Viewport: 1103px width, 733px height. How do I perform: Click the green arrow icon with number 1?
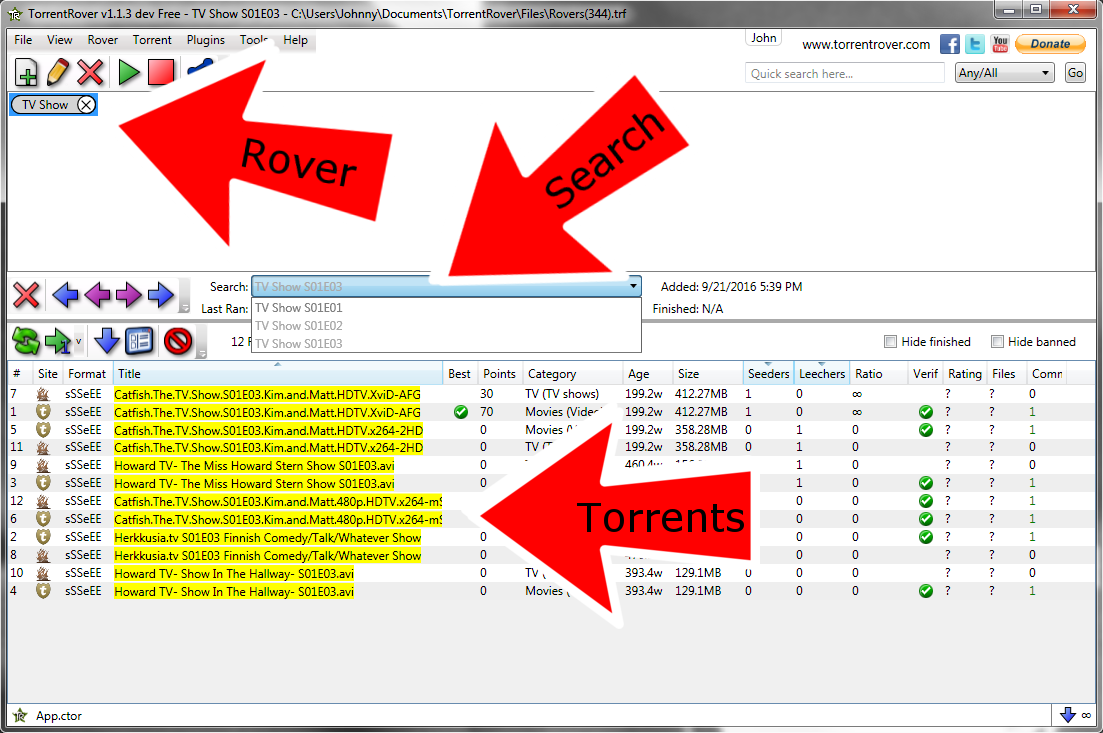click(x=58, y=342)
